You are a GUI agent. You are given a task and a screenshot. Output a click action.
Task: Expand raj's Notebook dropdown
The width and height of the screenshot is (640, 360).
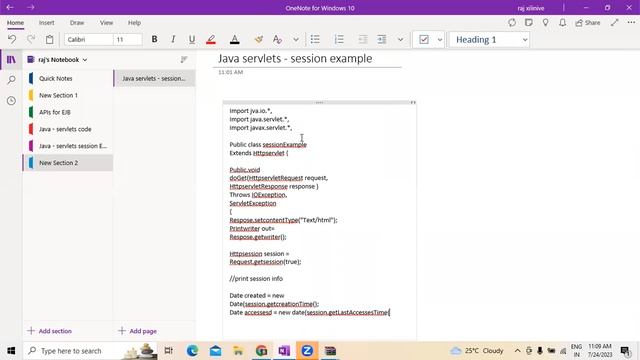tap(58, 60)
